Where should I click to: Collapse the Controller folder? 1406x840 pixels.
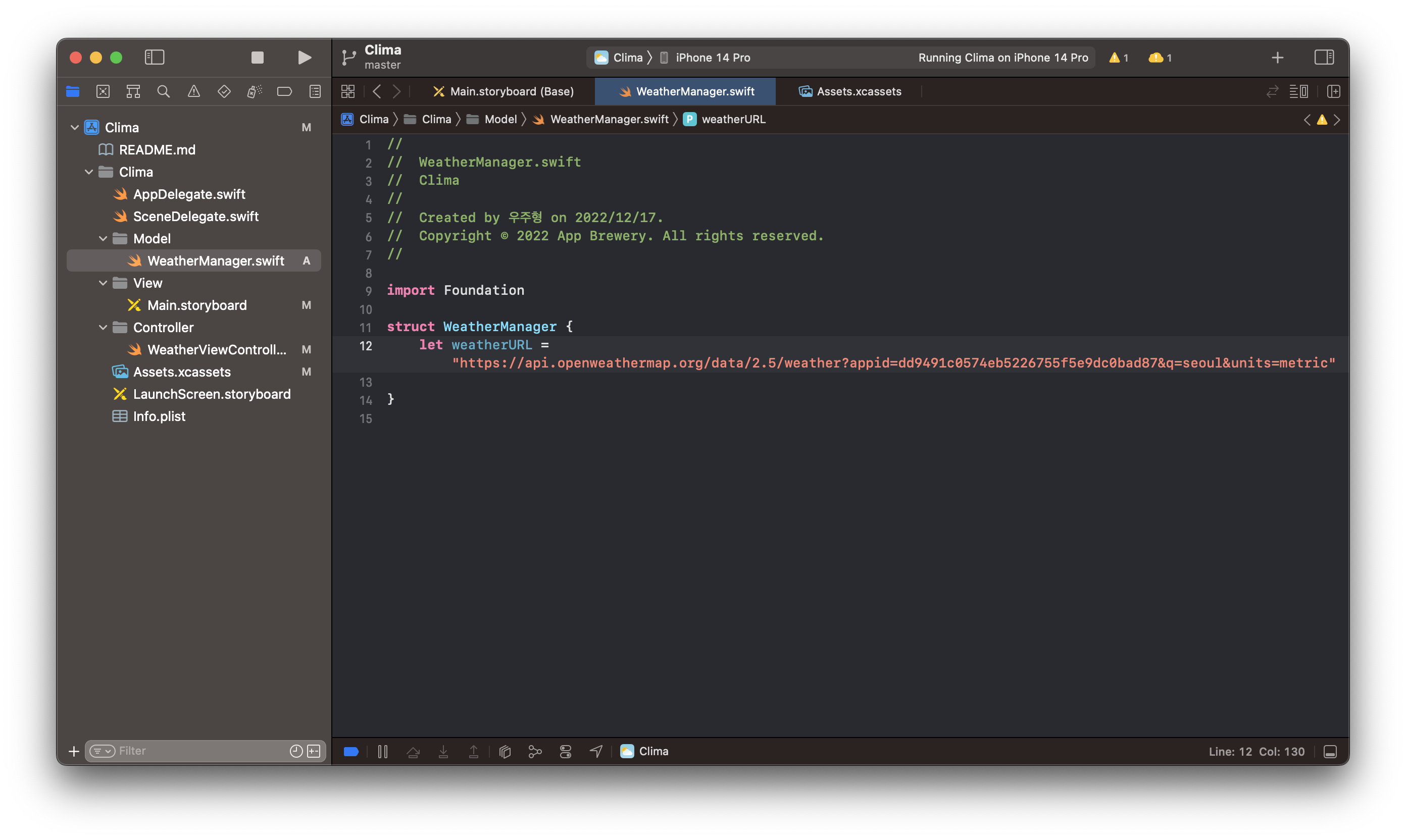point(103,327)
